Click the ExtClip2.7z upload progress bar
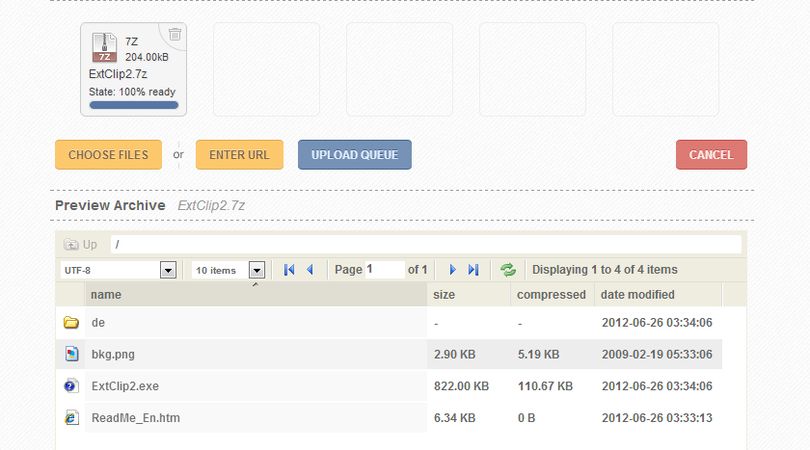The width and height of the screenshot is (810, 450). pyautogui.click(x=134, y=105)
